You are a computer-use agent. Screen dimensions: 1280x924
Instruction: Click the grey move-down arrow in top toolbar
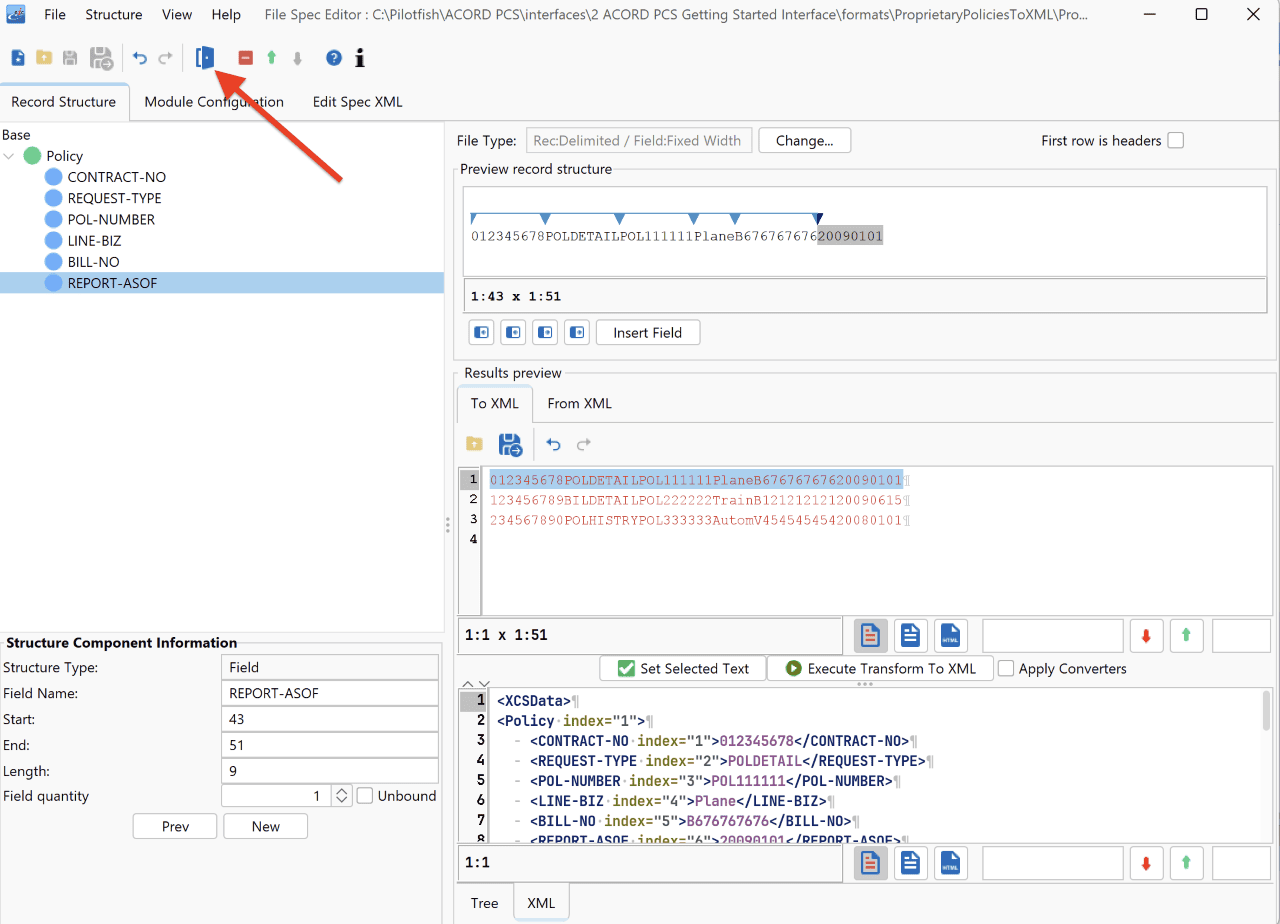pyautogui.click(x=297, y=58)
